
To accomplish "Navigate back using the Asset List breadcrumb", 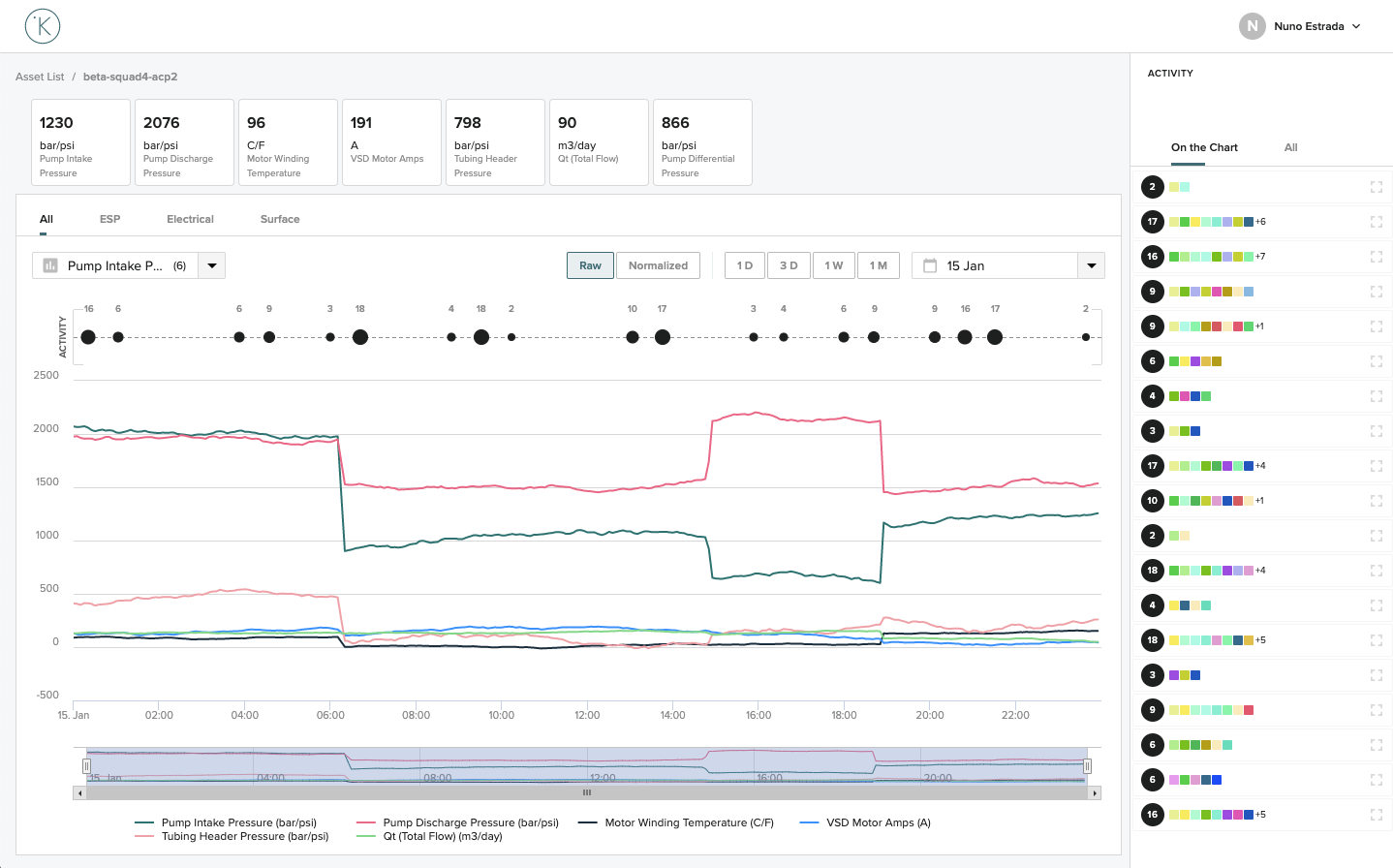I will 39,76.
